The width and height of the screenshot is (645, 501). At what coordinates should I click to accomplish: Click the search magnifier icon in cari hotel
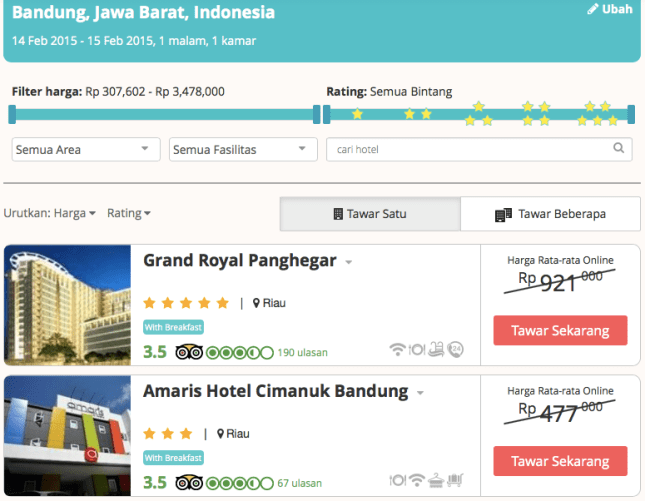(x=618, y=148)
